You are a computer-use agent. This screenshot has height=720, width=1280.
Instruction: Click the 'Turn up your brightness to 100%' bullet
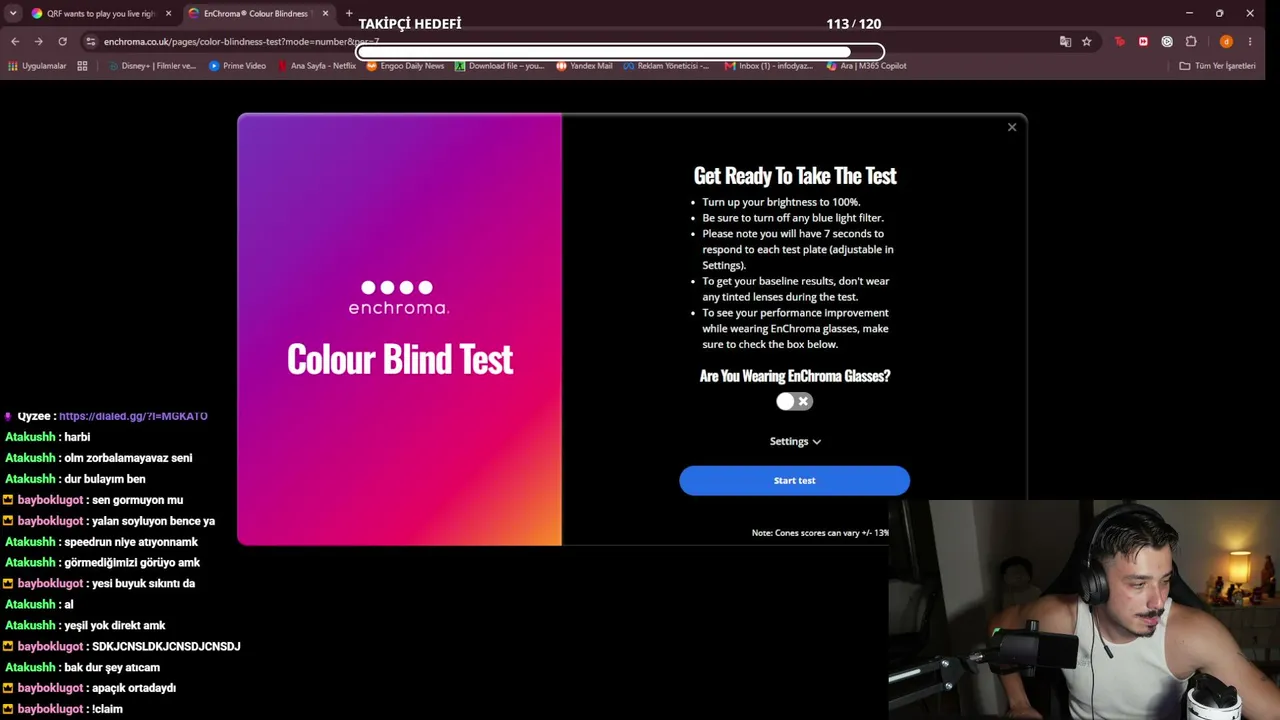(x=781, y=202)
